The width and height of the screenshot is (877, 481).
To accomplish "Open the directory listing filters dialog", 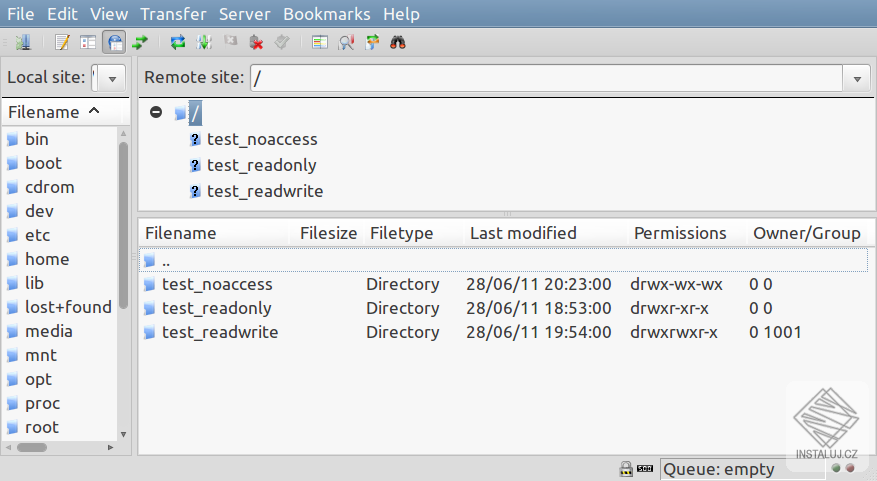I will [x=319, y=42].
